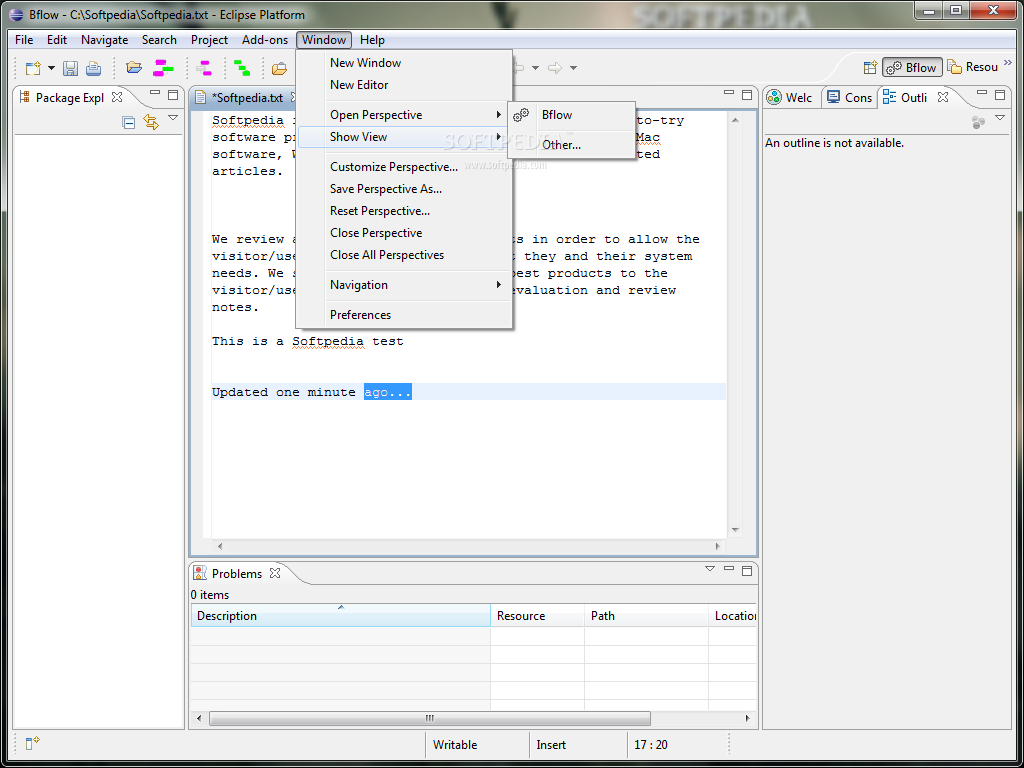Open the back history dropdown arrow
This screenshot has height=768, width=1024.
point(536,68)
